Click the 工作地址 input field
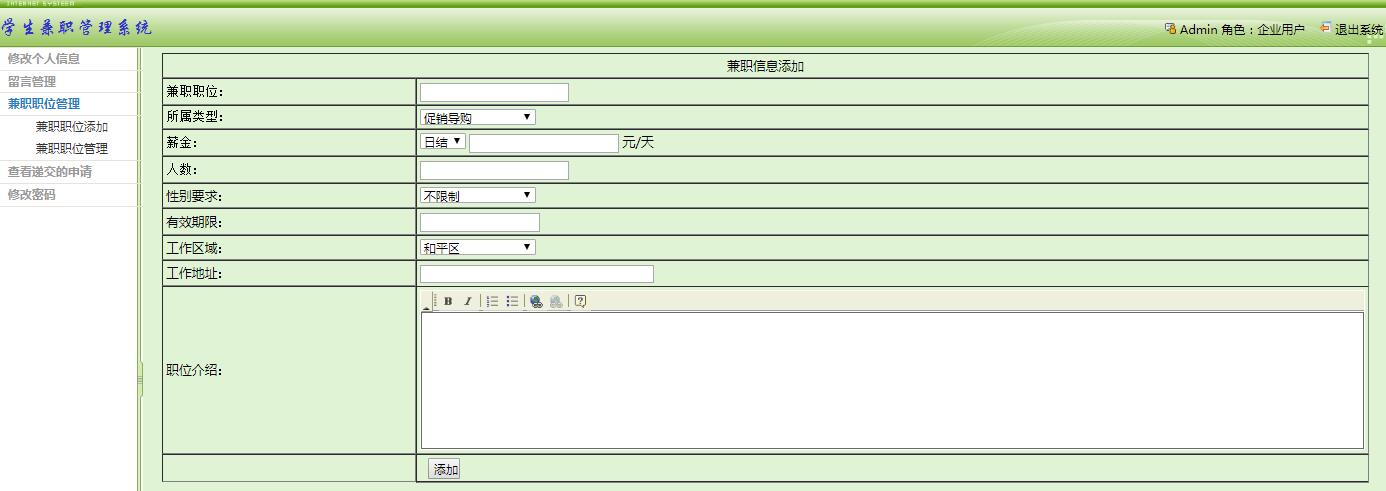Viewport: 1386px width, 491px height. 537,274
